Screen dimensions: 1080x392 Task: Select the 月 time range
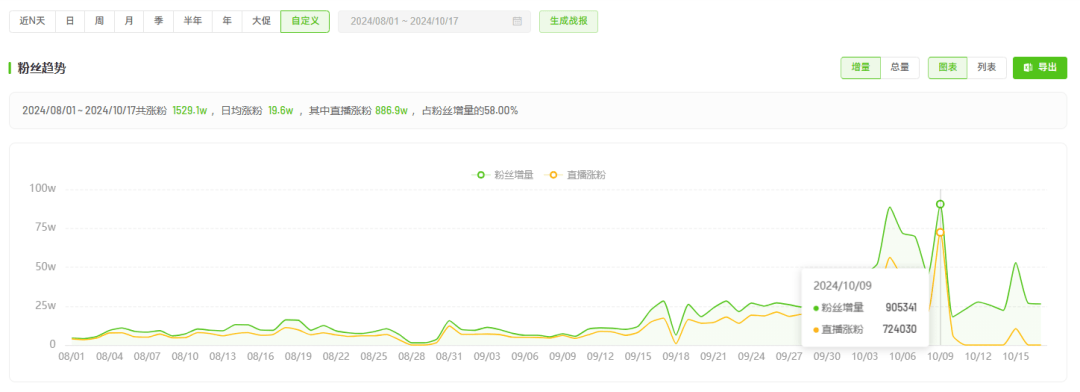129,21
